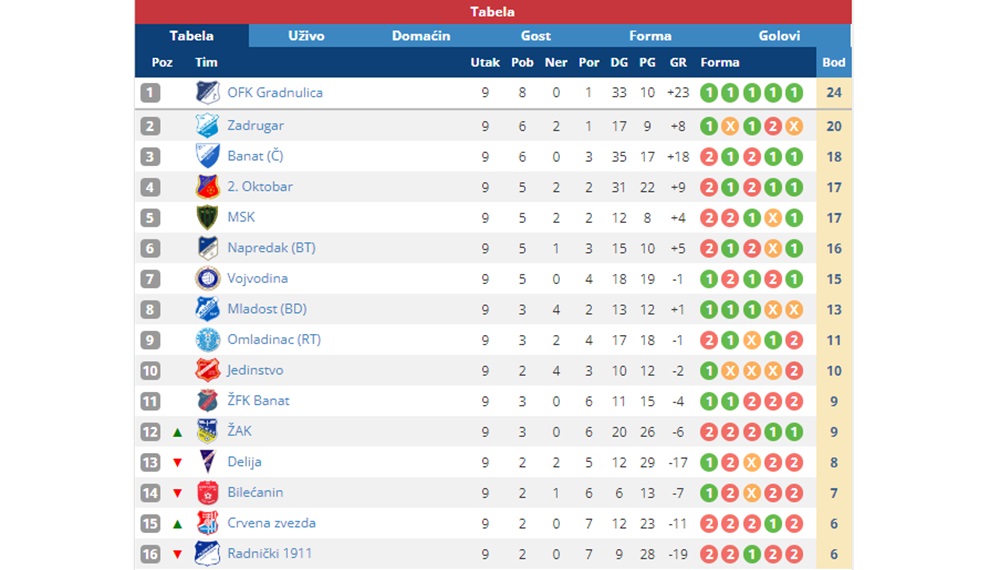Click the green up arrow beside ŽAK

(x=177, y=432)
